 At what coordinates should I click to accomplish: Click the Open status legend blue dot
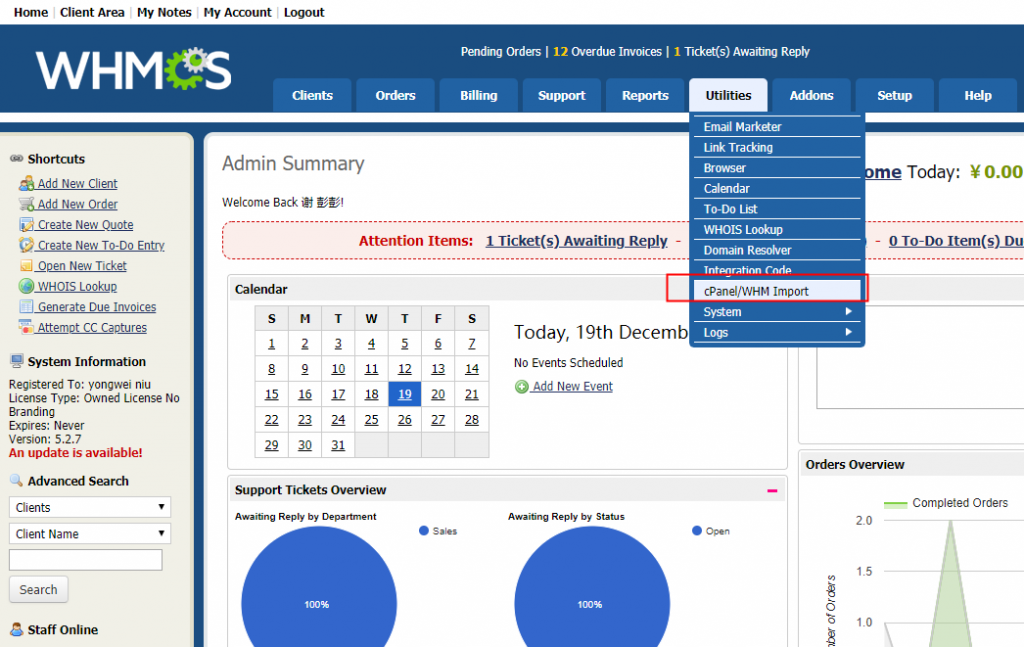coord(697,531)
